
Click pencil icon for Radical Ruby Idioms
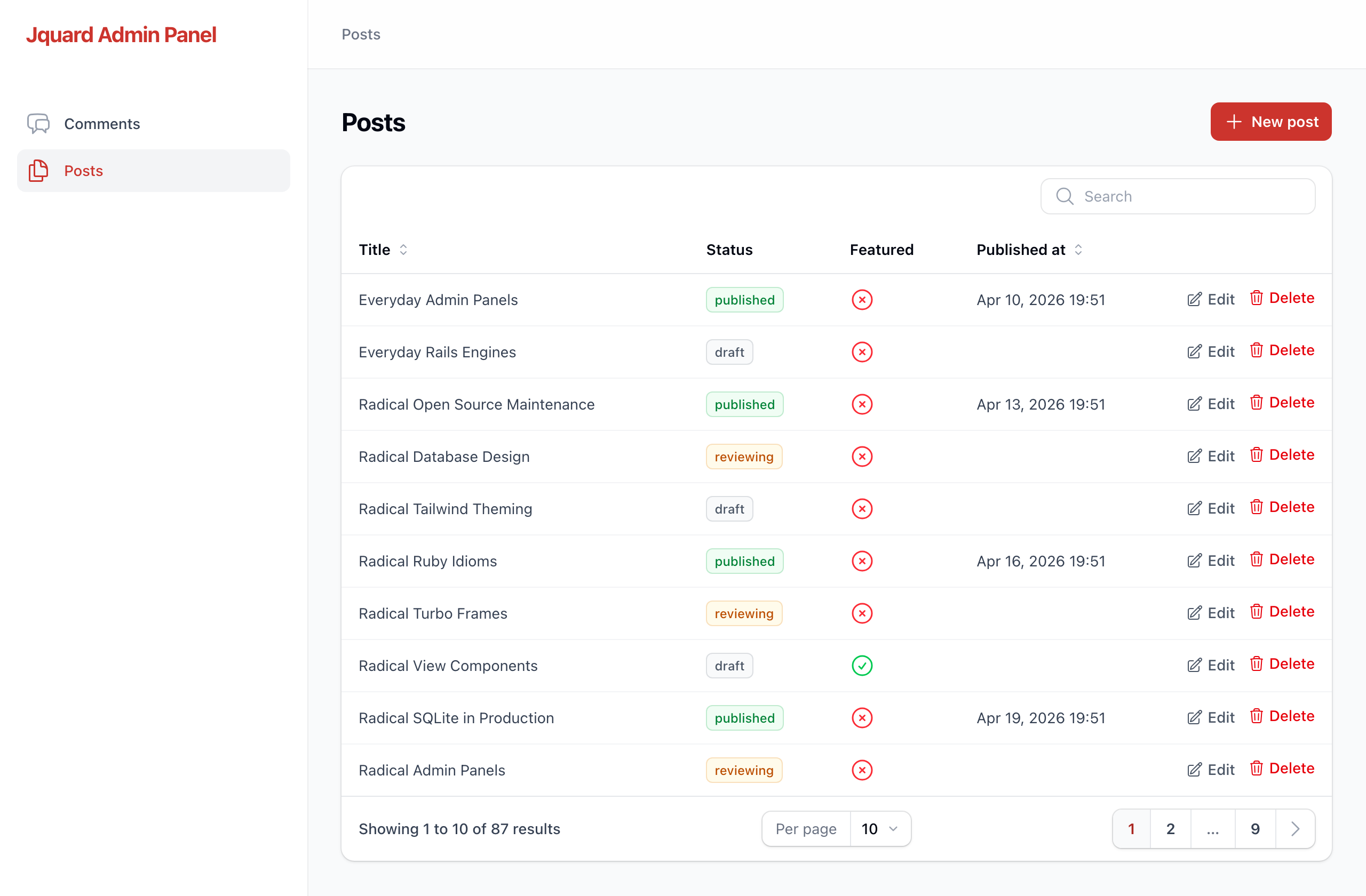click(x=1194, y=561)
